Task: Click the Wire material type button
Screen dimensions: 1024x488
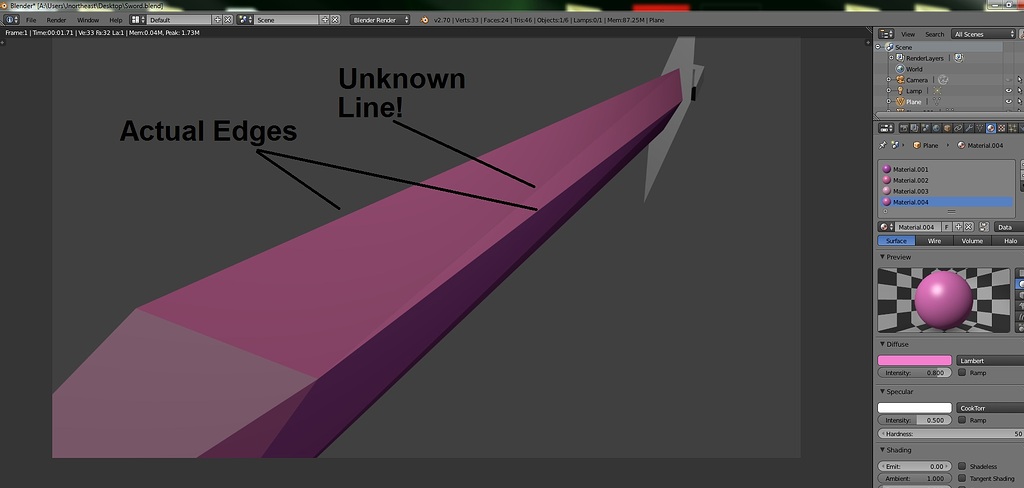Action: (935, 240)
